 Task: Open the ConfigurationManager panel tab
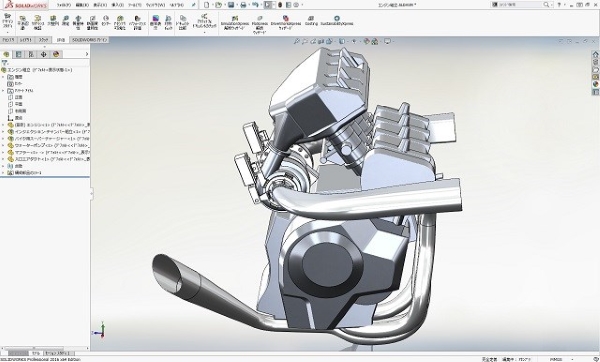(31, 54)
